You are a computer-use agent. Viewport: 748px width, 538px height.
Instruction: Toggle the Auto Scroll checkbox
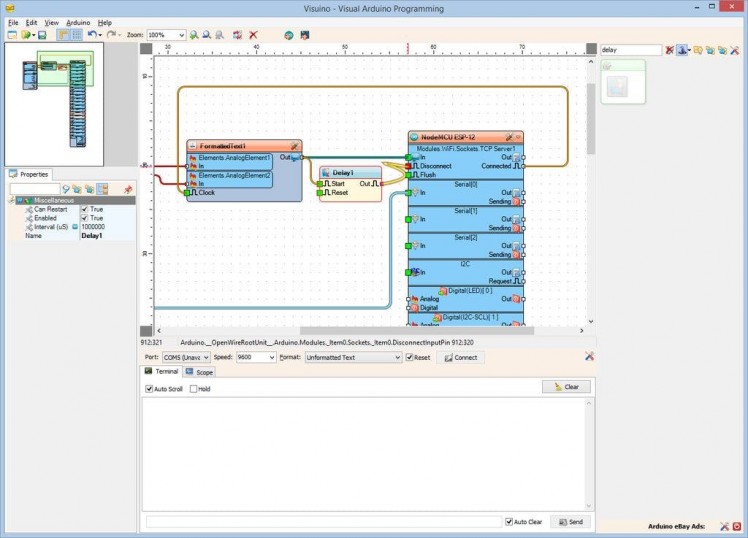point(150,389)
